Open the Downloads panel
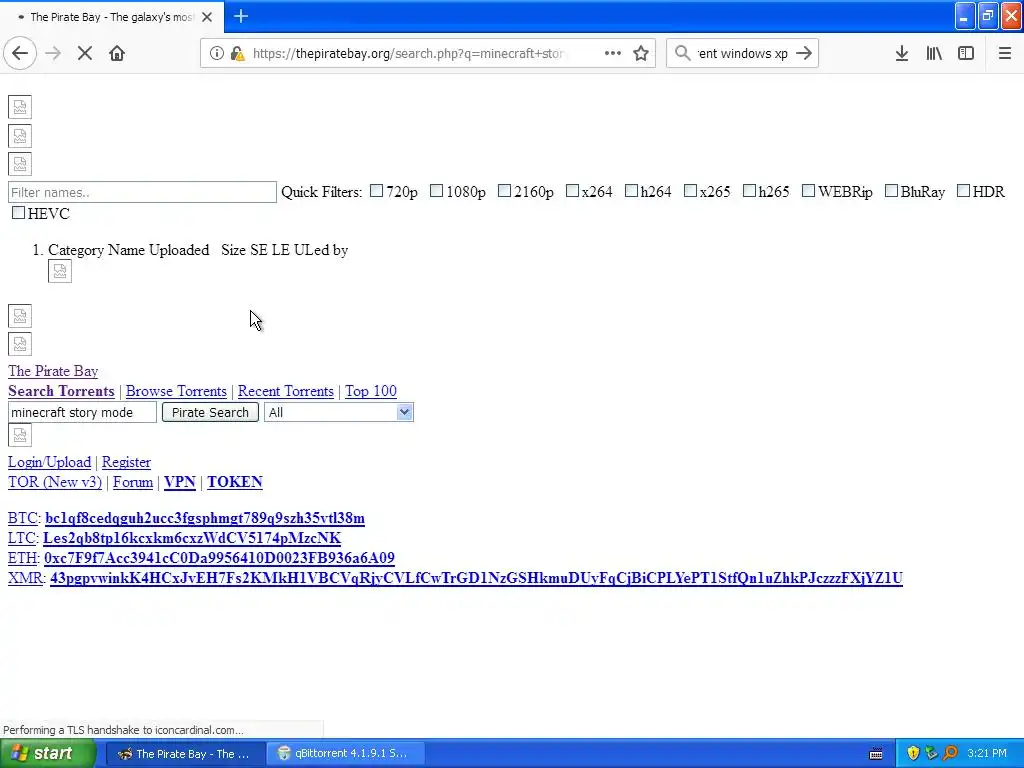Viewport: 1024px width, 768px height. (902, 54)
